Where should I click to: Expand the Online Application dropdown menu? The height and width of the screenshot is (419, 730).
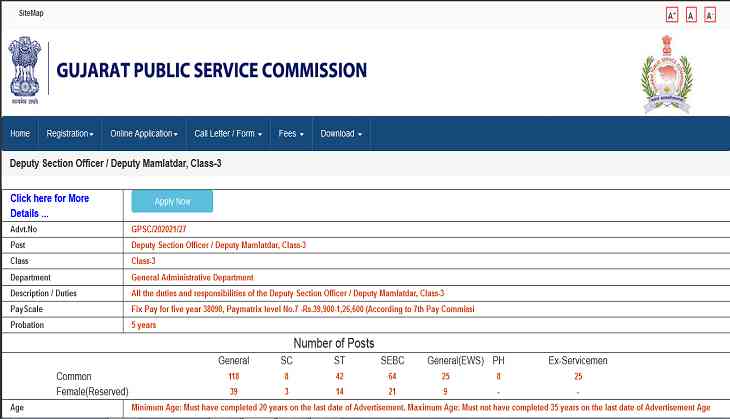click(144, 134)
